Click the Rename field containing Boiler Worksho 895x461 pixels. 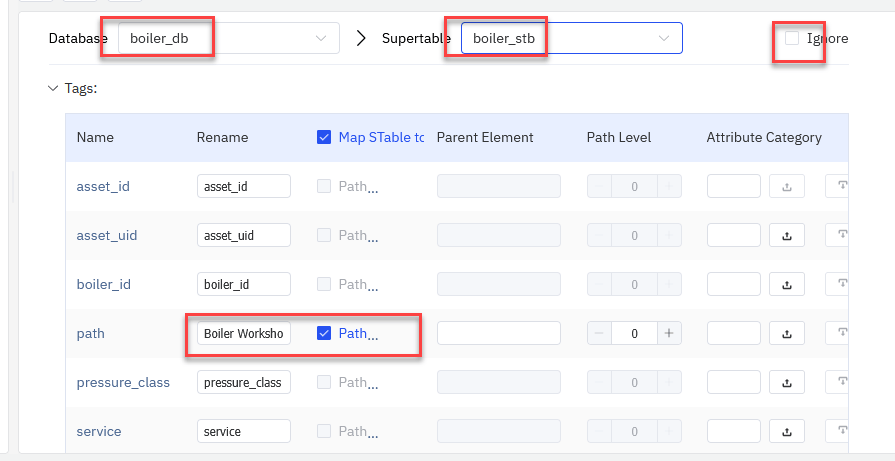pos(243,333)
